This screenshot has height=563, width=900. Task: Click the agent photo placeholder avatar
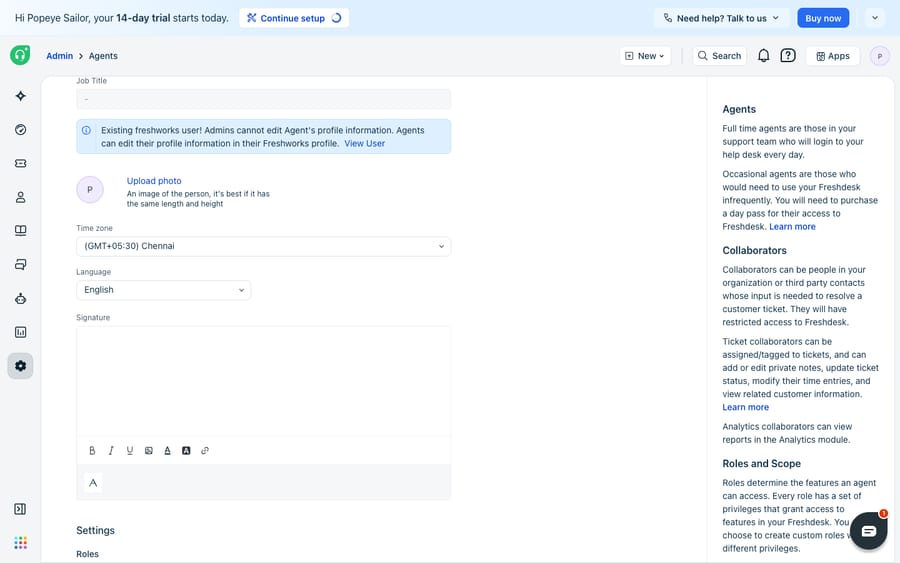tap(90, 189)
